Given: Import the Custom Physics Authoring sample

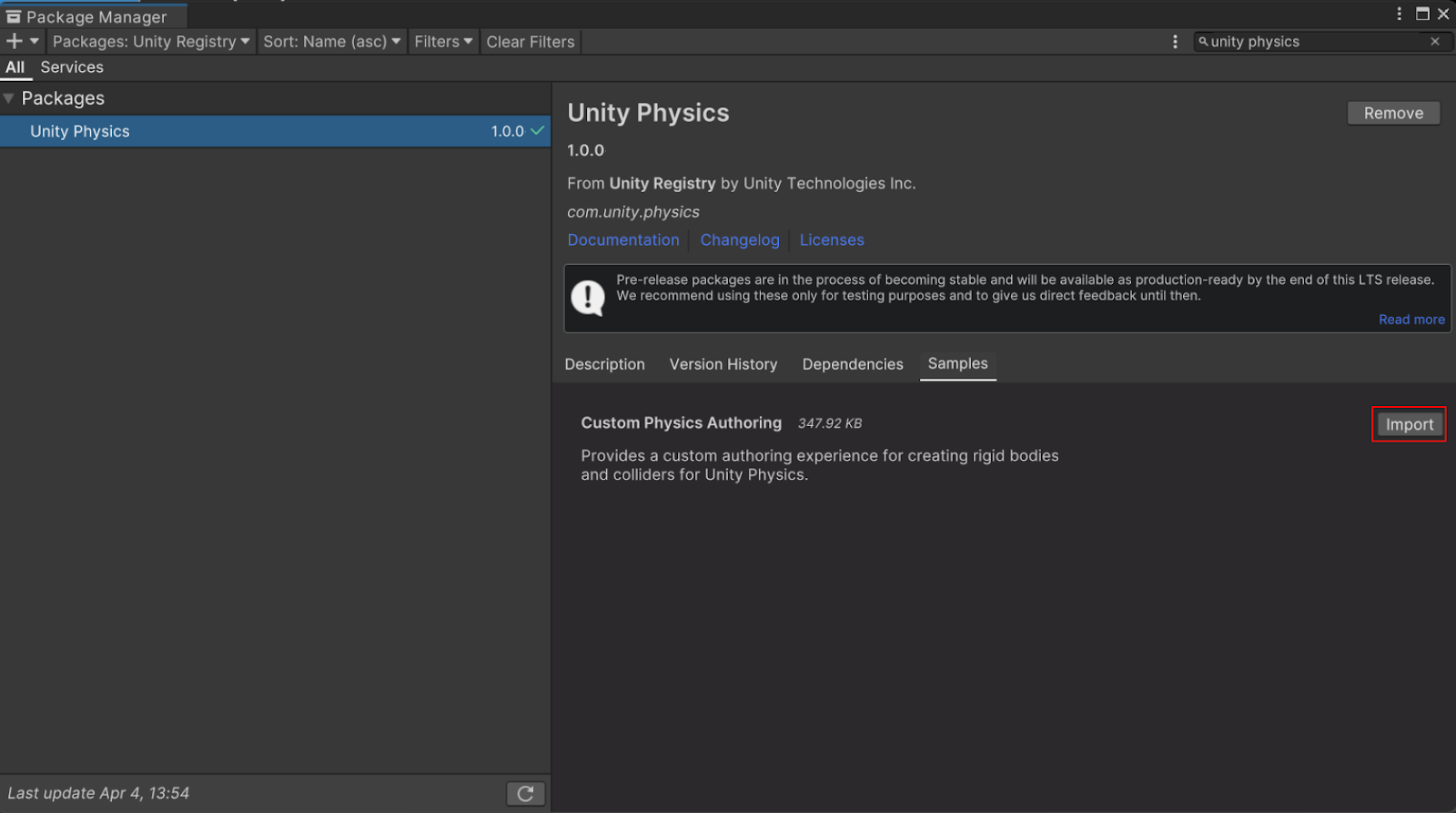Looking at the screenshot, I should [1409, 424].
